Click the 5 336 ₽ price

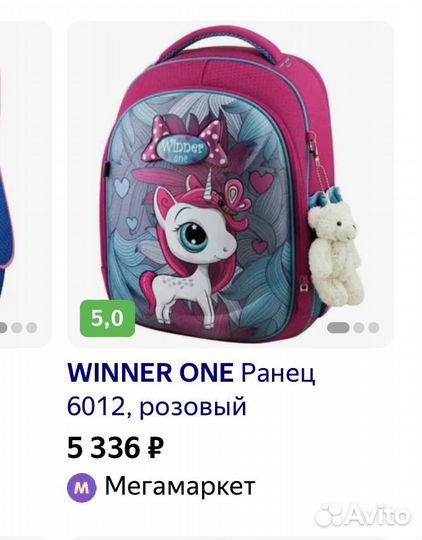point(115,448)
